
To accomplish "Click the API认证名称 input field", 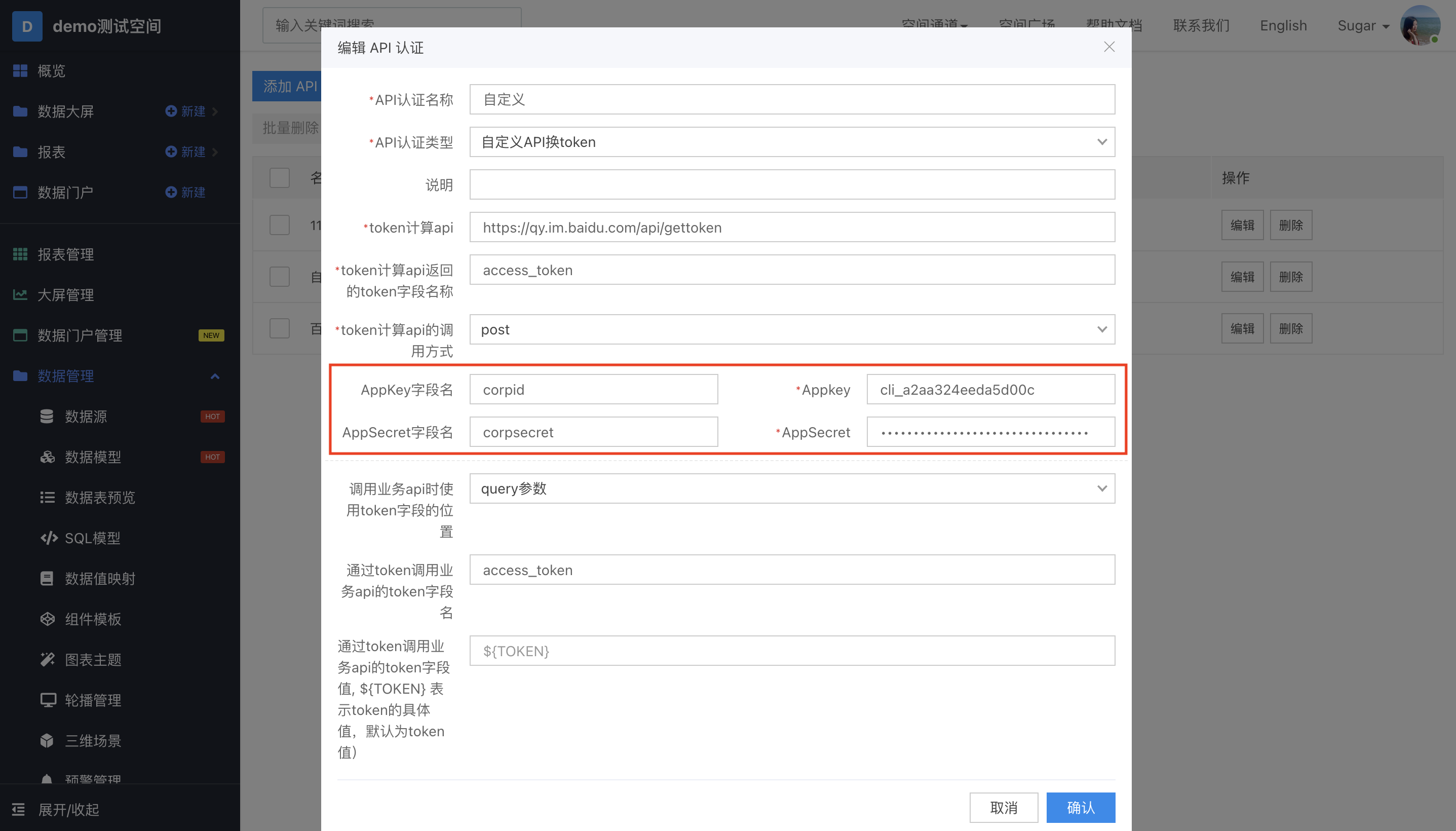I will (x=792, y=99).
